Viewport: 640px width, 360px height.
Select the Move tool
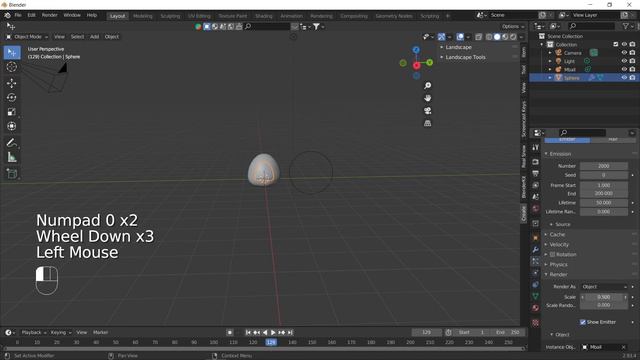(x=12, y=83)
